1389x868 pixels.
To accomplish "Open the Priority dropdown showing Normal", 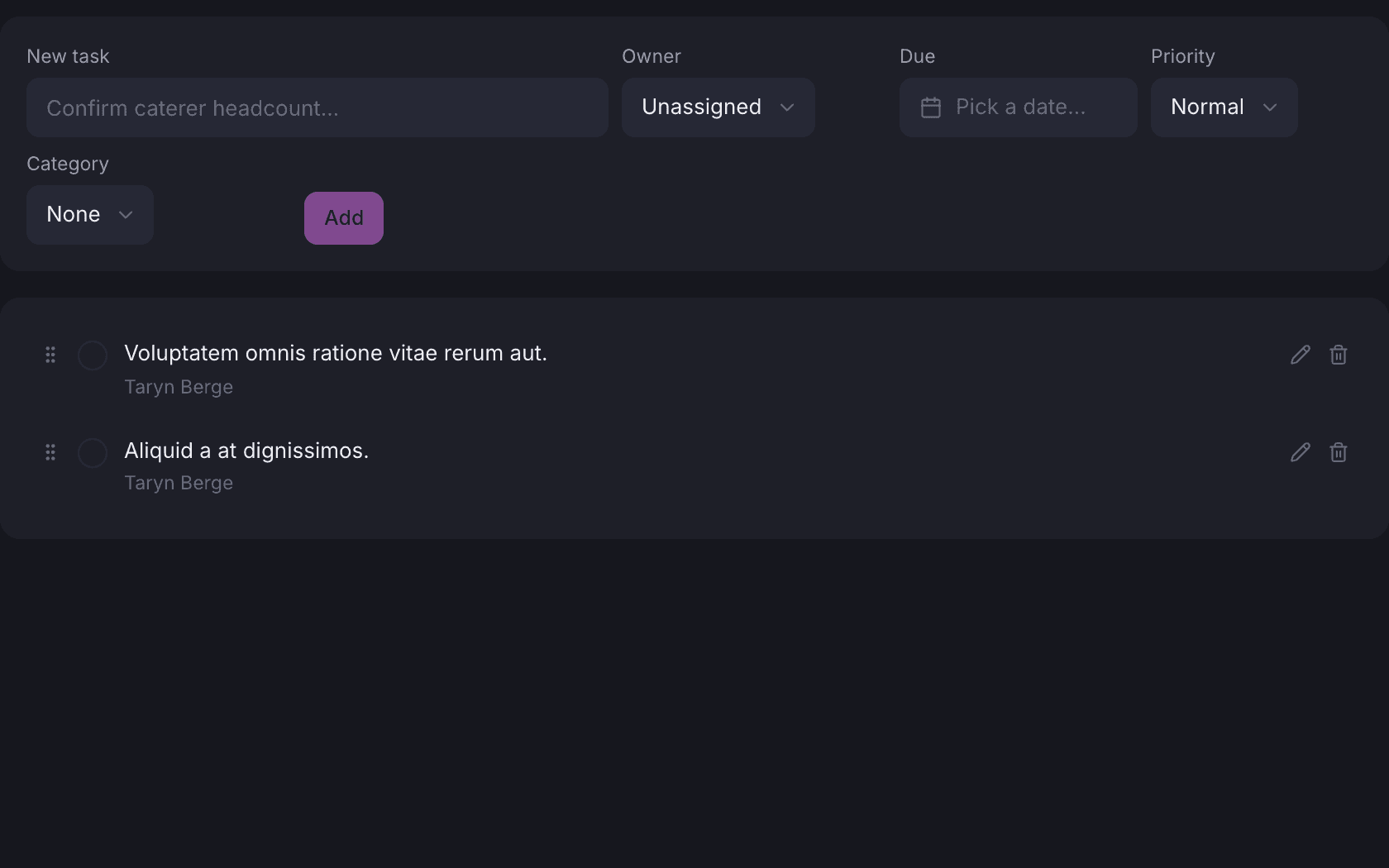I will tap(1224, 107).
